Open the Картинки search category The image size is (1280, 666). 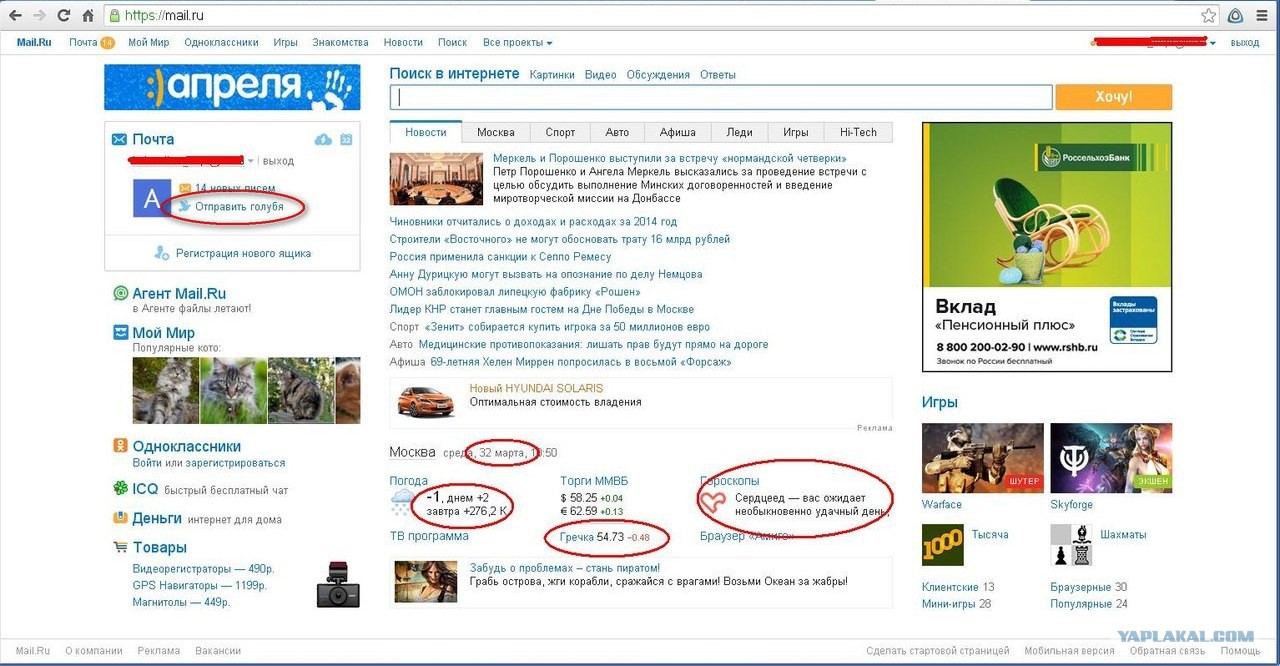pyautogui.click(x=552, y=75)
